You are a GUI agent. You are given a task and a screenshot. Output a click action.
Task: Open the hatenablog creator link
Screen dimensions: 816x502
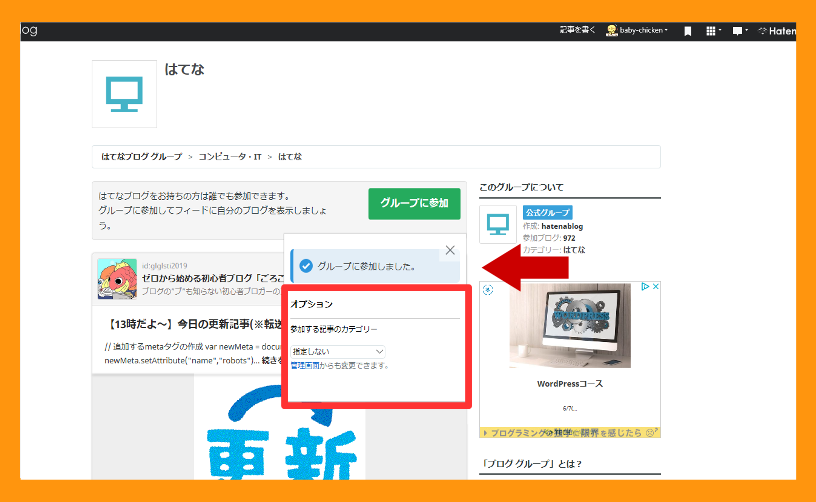click(x=562, y=226)
